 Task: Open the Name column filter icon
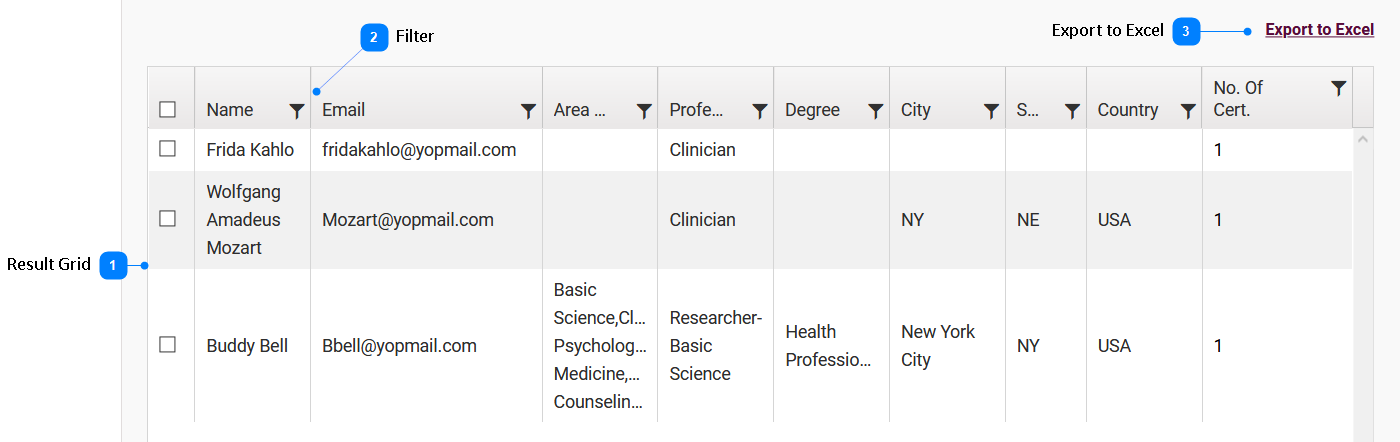[x=297, y=111]
